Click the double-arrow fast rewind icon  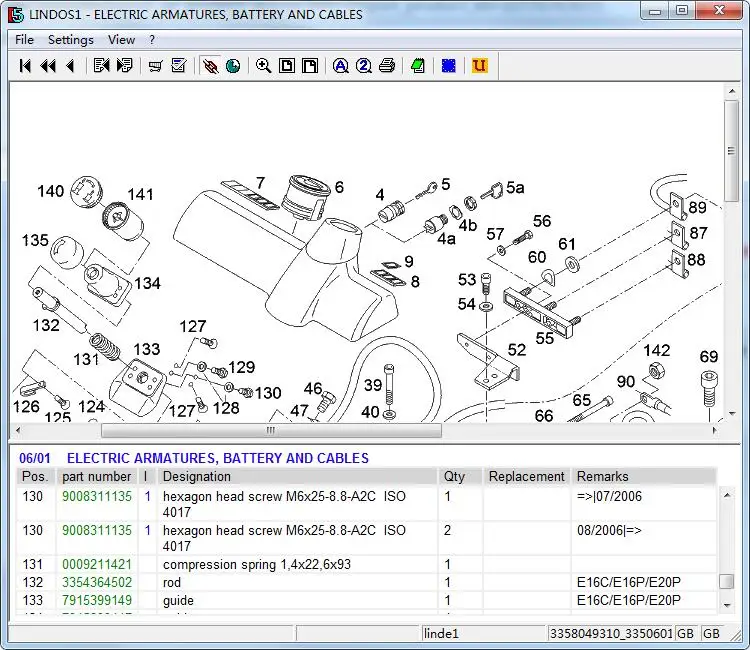47,66
